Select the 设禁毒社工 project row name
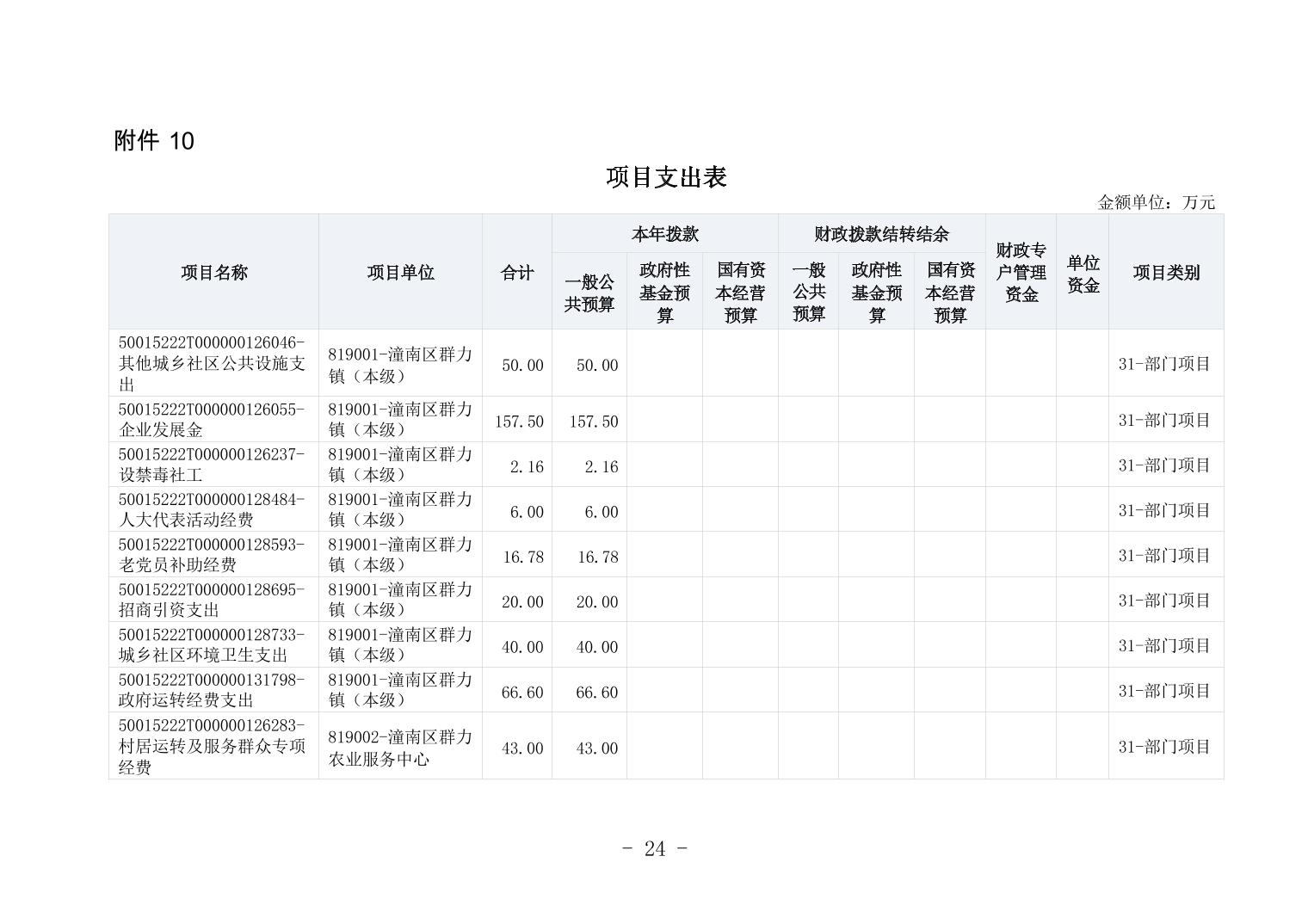Viewport: 1308px width, 924px height. click(x=213, y=465)
